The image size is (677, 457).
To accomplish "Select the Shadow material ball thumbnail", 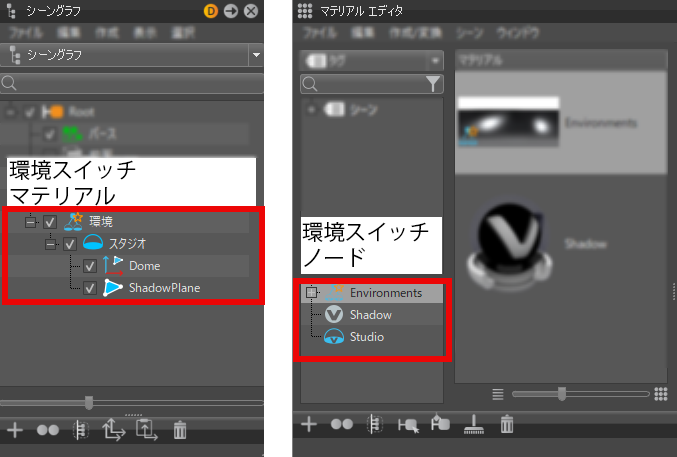I will [x=510, y=248].
